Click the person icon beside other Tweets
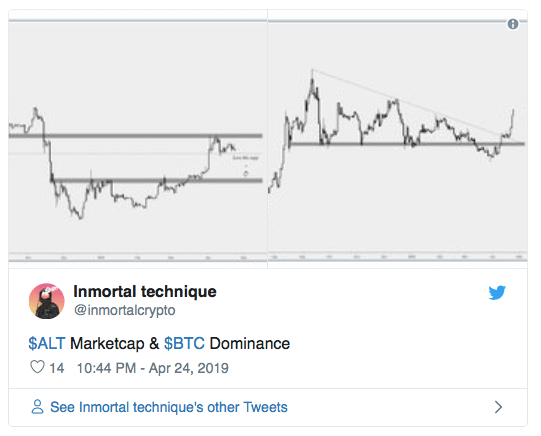 click(37, 407)
